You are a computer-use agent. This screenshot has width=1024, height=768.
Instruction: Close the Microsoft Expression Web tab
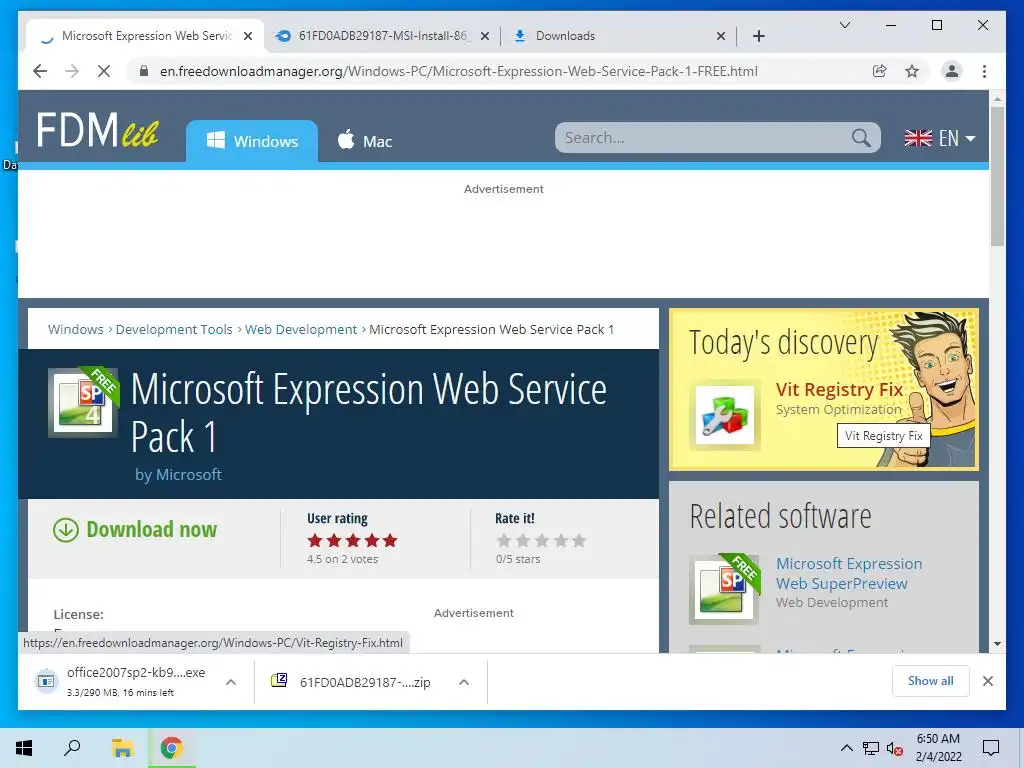248,36
